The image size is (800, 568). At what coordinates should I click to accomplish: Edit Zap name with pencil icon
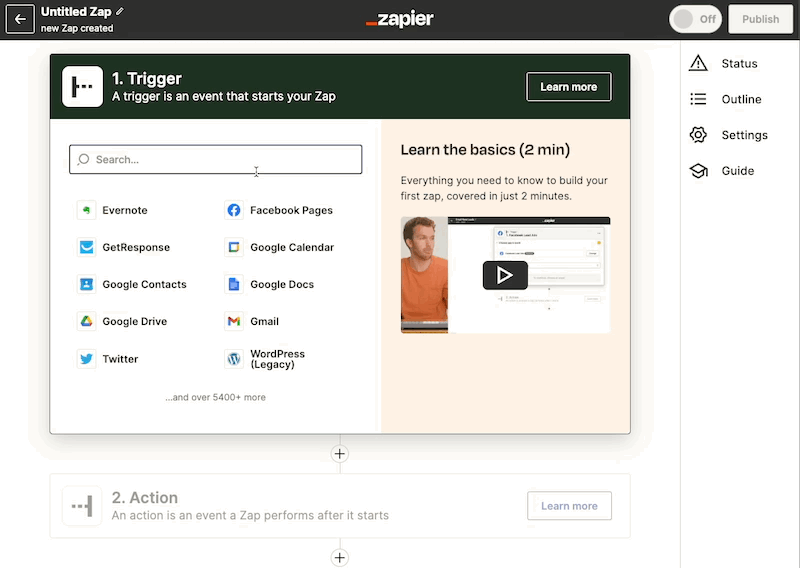click(x=120, y=11)
